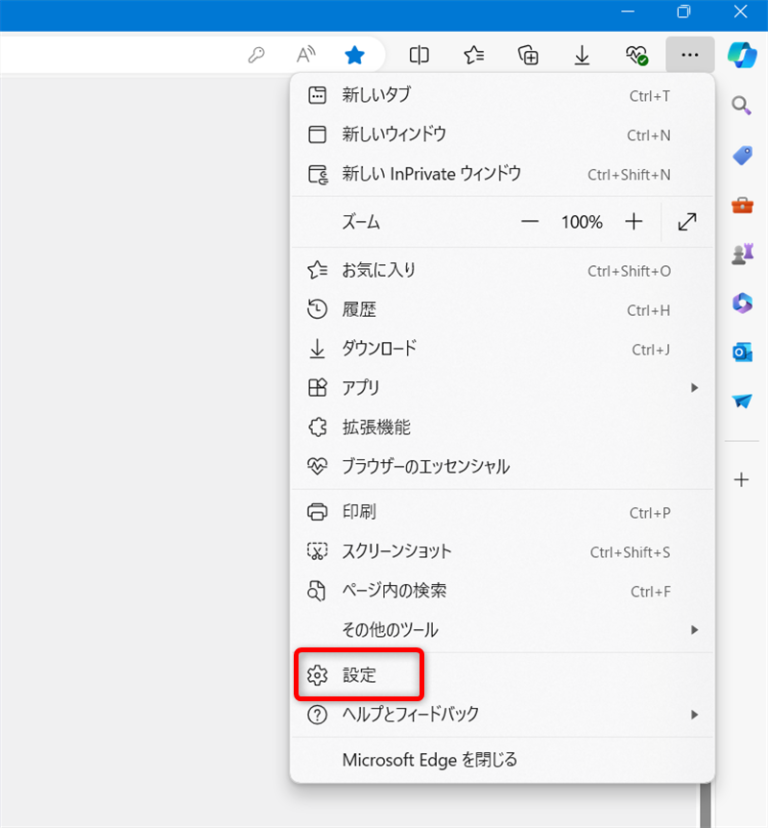
Task: Open the Browser Essentials heart toolbar icon
Action: tap(636, 55)
